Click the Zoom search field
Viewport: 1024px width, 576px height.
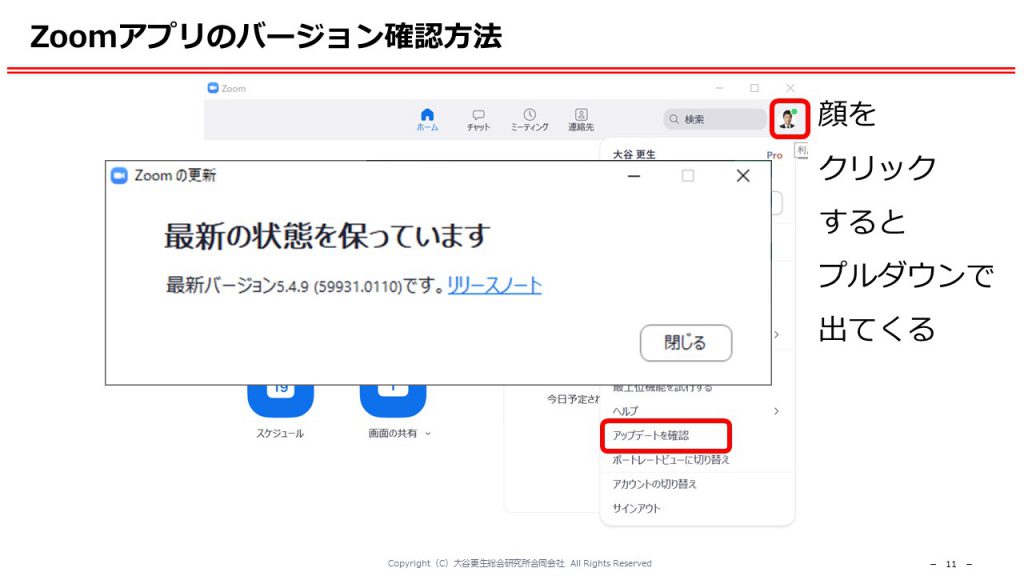click(714, 120)
